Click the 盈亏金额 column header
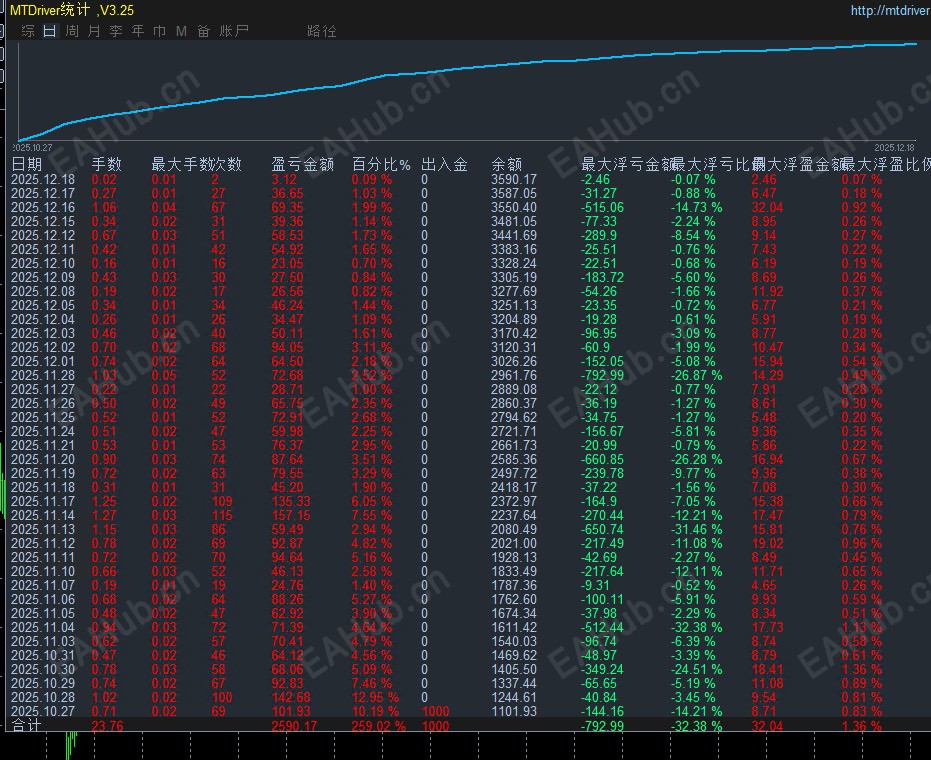This screenshot has width=931, height=760. tap(304, 164)
